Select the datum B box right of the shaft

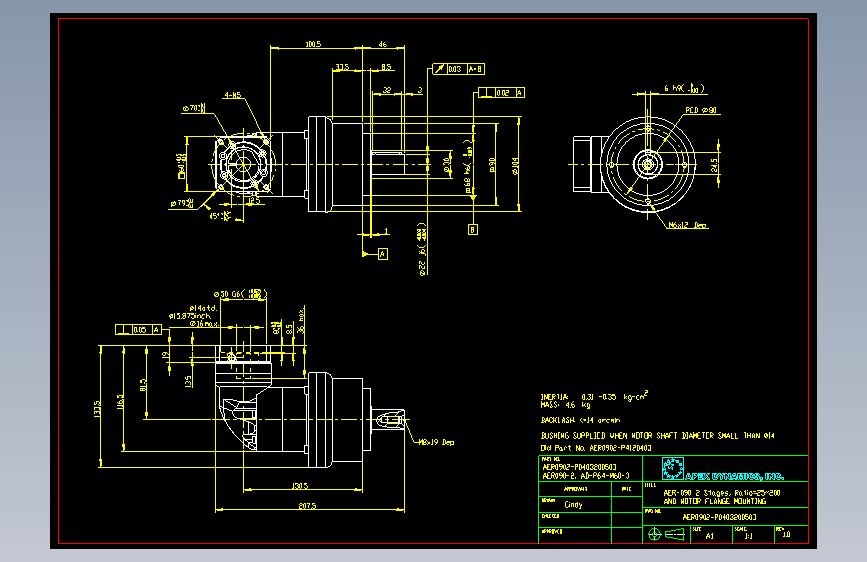(473, 229)
